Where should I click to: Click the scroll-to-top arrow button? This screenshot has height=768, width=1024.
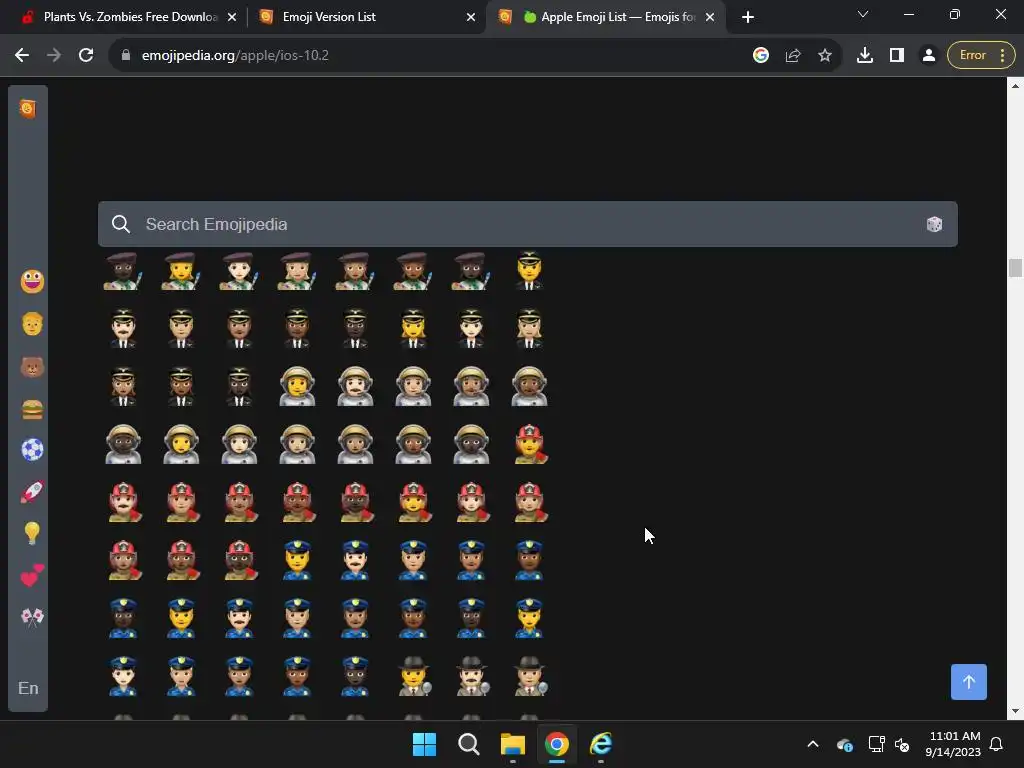click(x=968, y=682)
